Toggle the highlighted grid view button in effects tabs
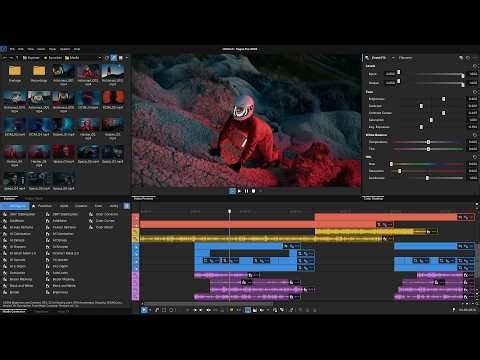 click(x=126, y=206)
